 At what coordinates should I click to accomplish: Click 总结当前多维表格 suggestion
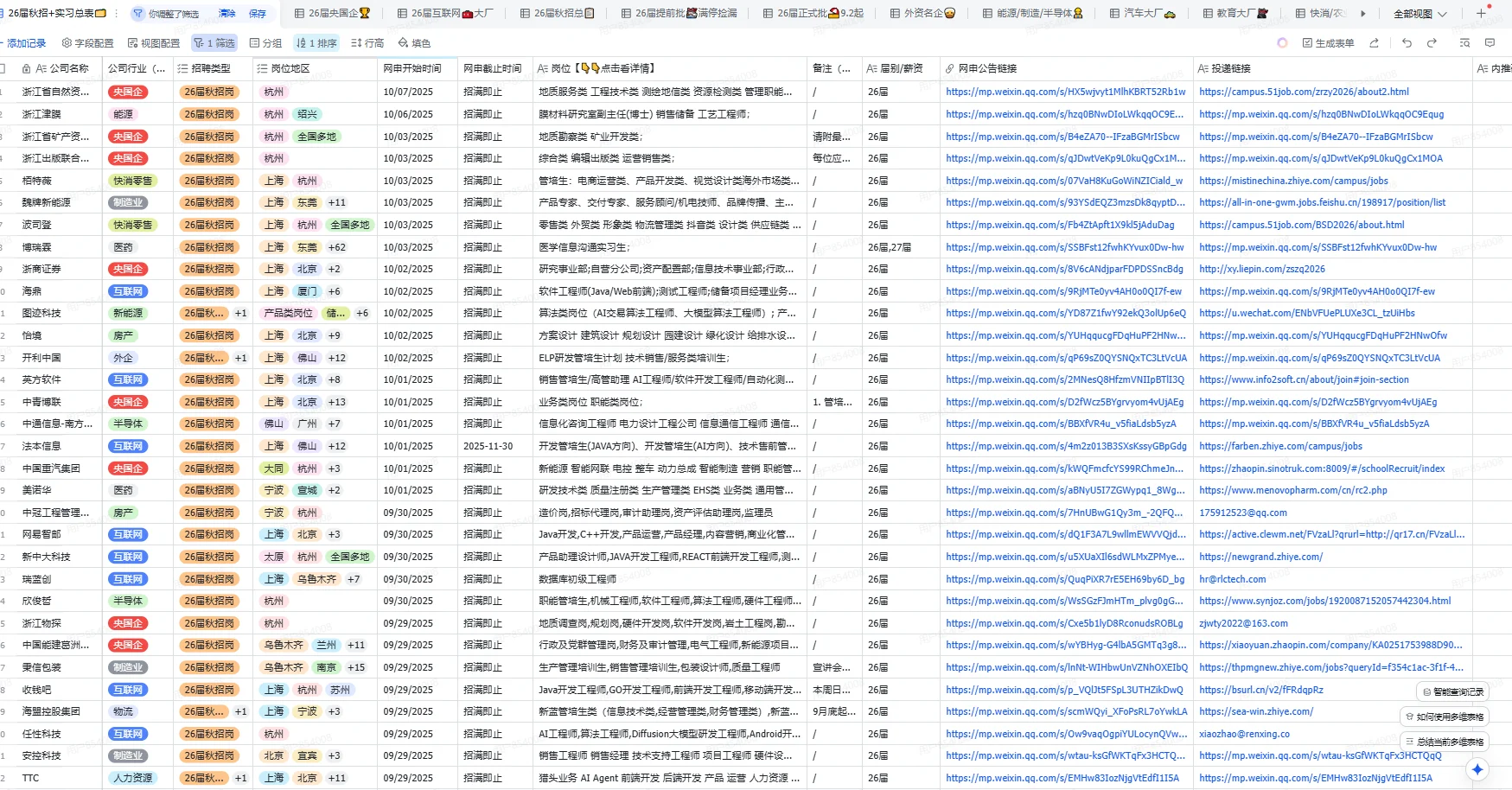pyautogui.click(x=1444, y=742)
